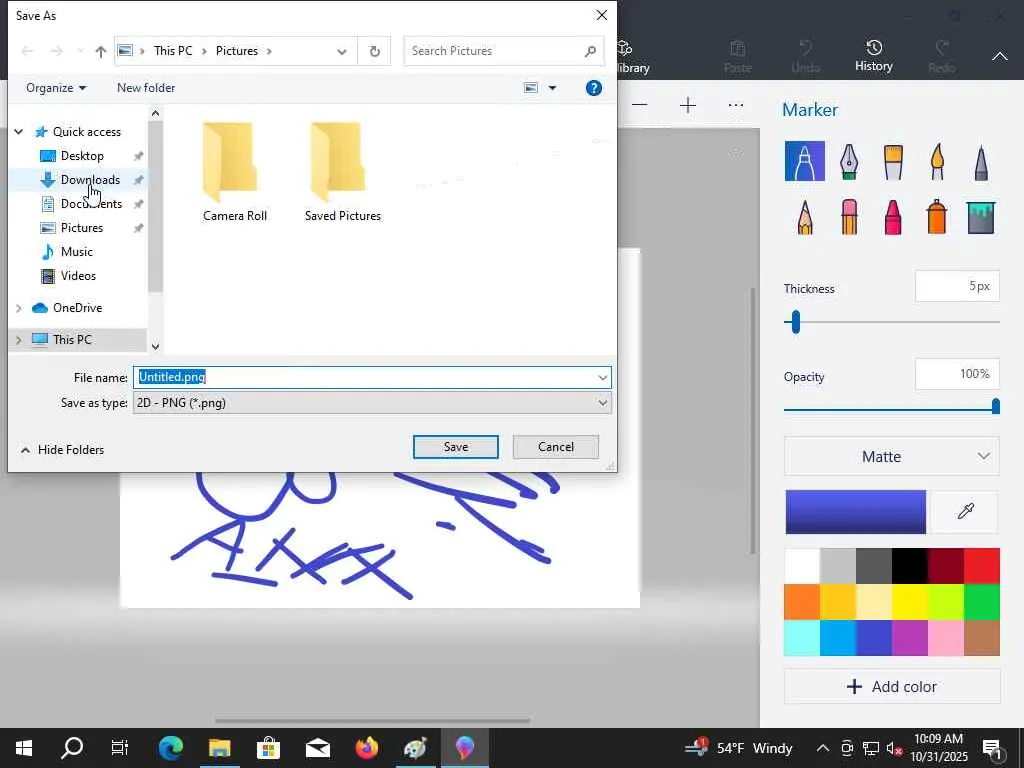
Task: Open Firefox from the taskbar
Action: tap(367, 748)
